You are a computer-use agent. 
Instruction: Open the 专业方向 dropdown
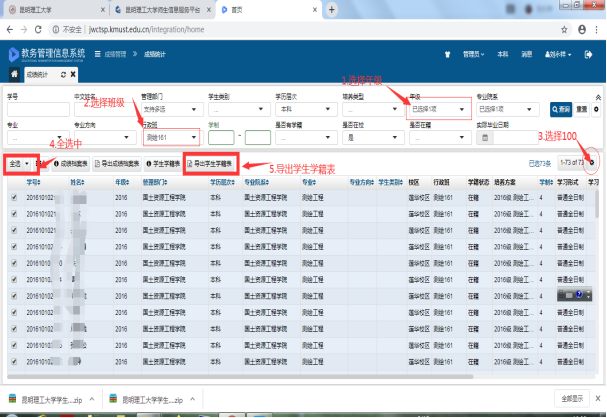click(x=105, y=138)
